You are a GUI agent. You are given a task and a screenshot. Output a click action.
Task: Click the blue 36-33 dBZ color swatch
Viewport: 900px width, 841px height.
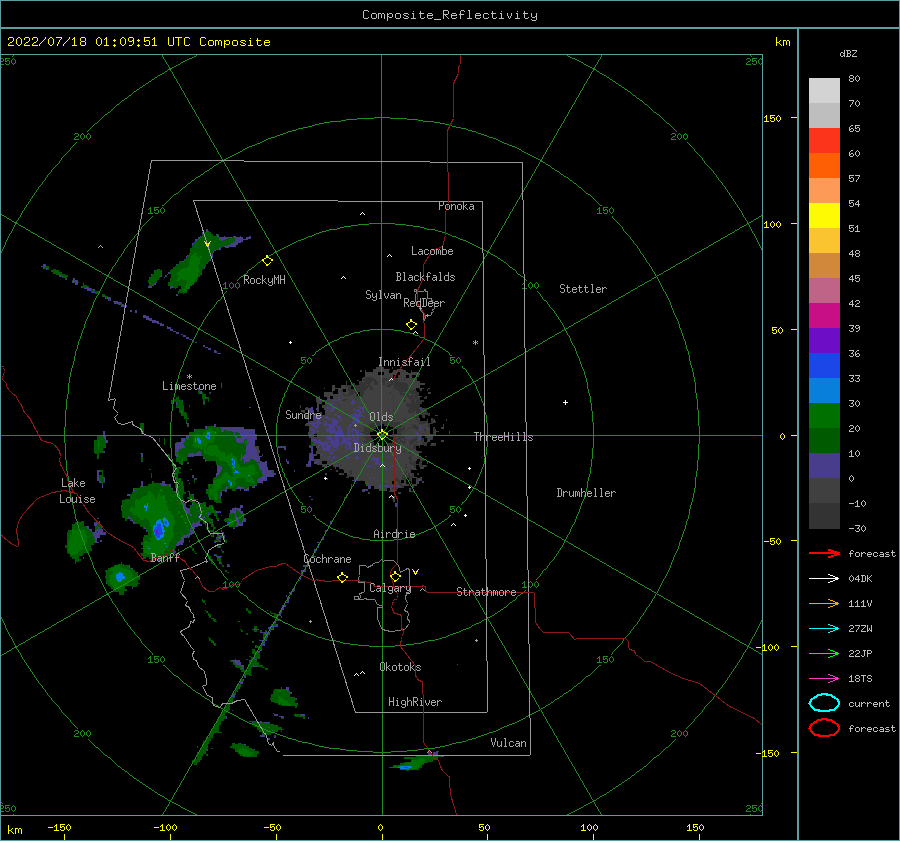824,366
